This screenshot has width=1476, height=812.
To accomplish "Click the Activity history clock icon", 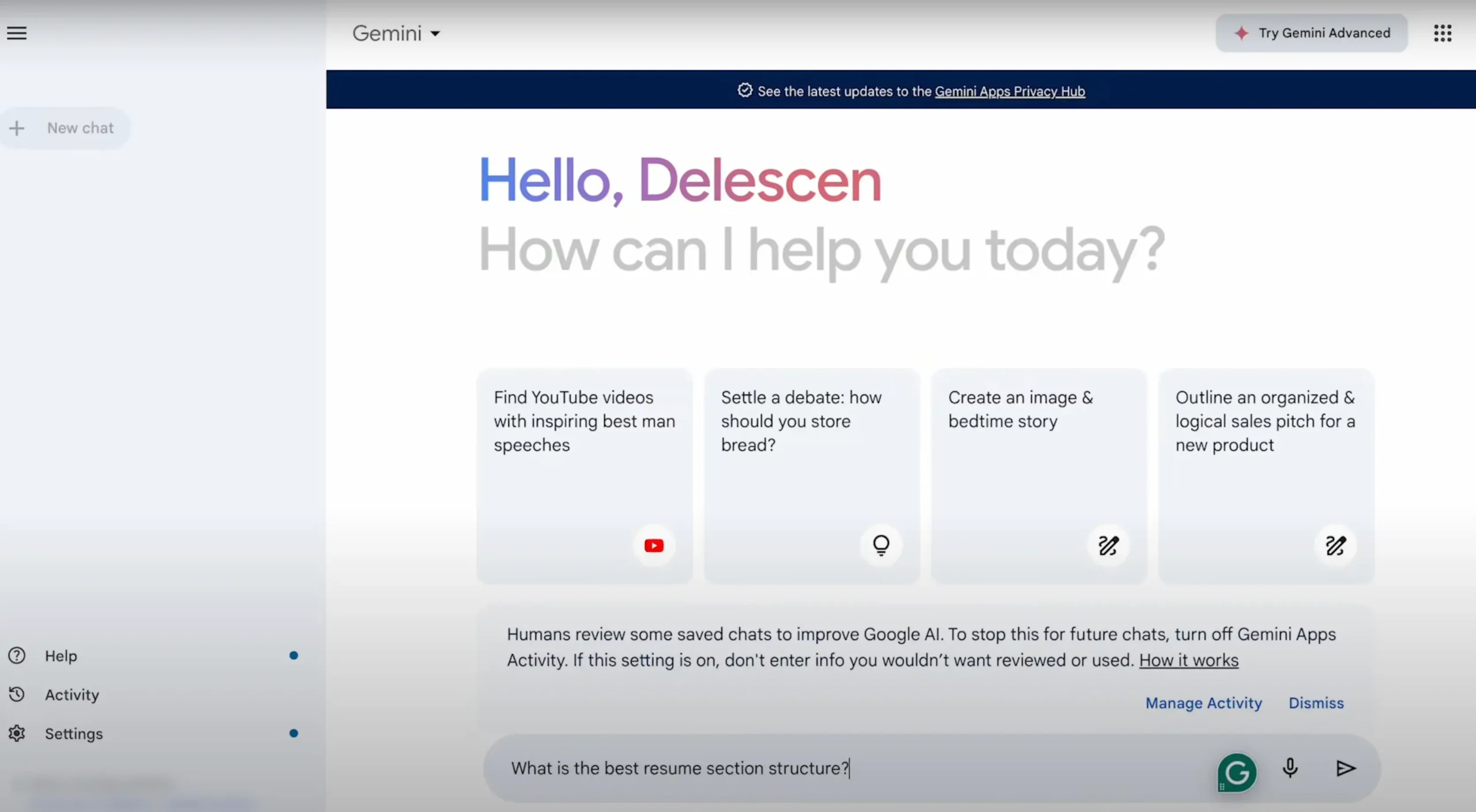I will point(17,694).
